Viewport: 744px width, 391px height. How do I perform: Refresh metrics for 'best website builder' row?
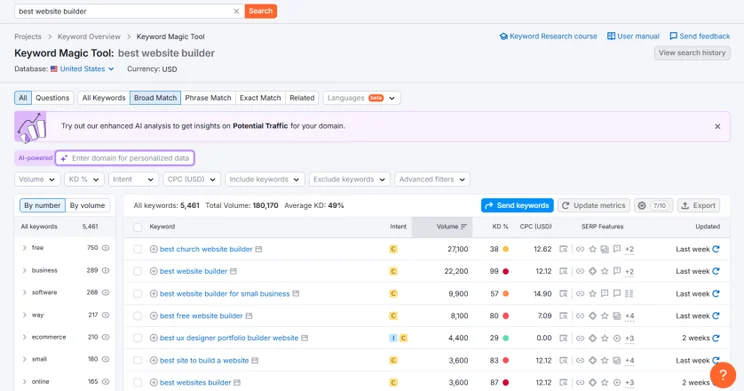coord(716,271)
